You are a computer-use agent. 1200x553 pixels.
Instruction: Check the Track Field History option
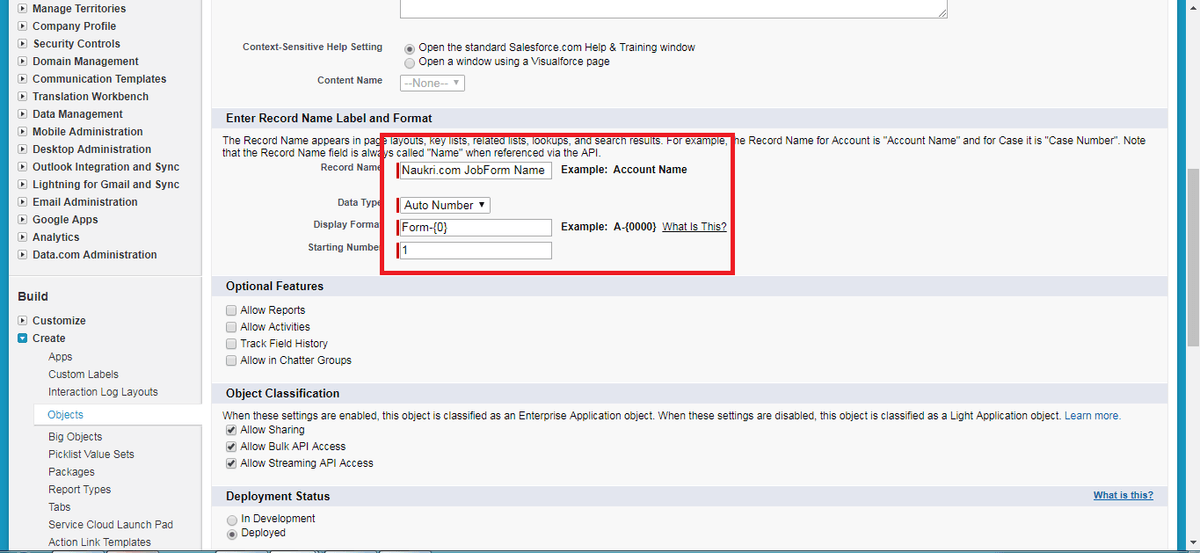pos(232,344)
